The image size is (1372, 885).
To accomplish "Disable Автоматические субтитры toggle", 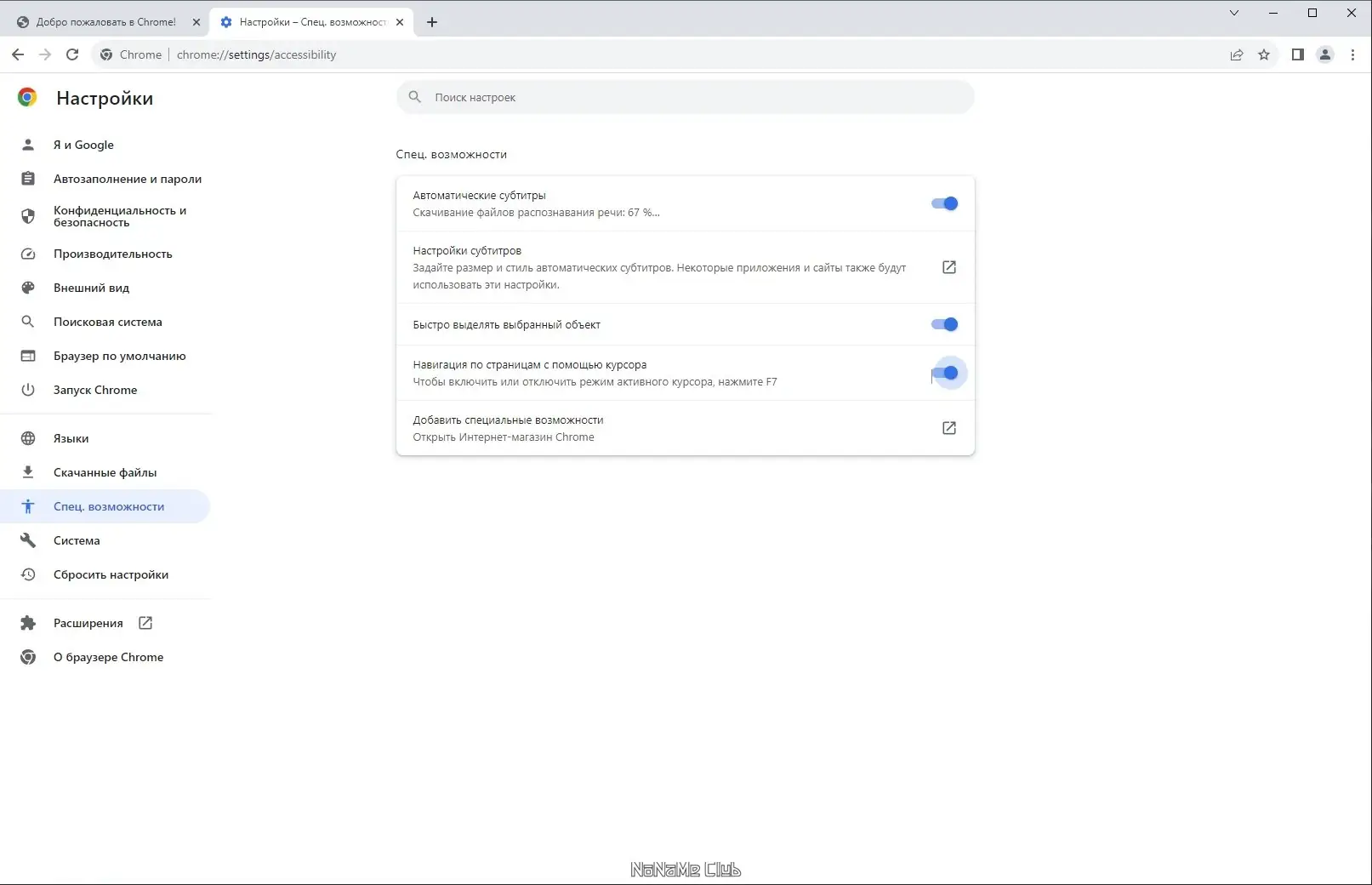I will coord(944,203).
